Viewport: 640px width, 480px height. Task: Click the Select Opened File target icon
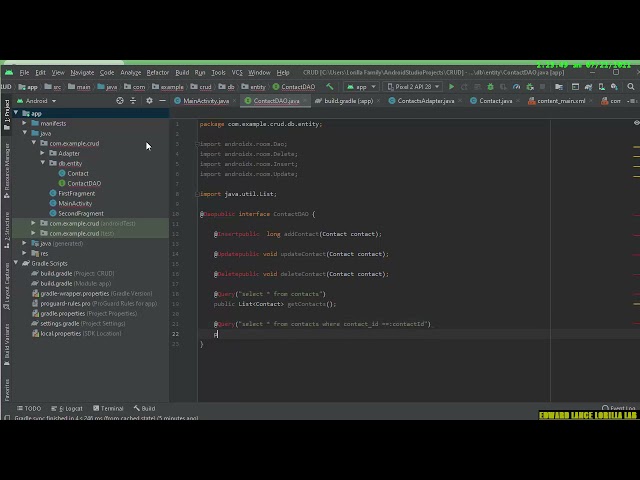[x=120, y=100]
